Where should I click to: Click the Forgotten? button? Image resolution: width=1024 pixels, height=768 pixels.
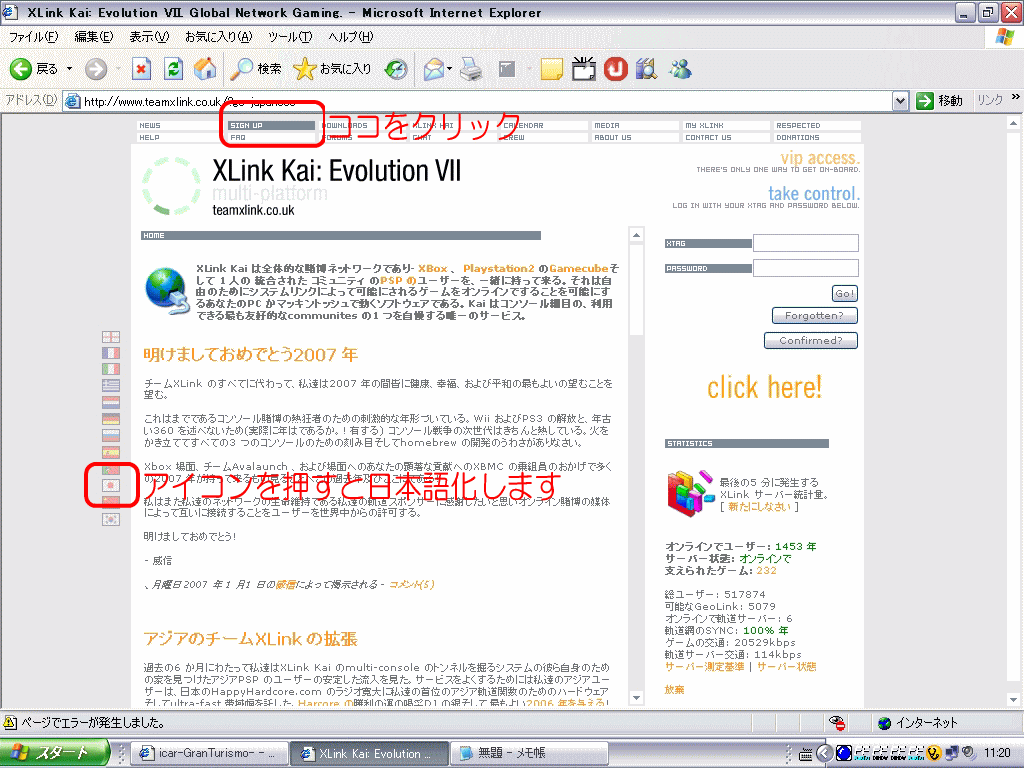click(814, 316)
